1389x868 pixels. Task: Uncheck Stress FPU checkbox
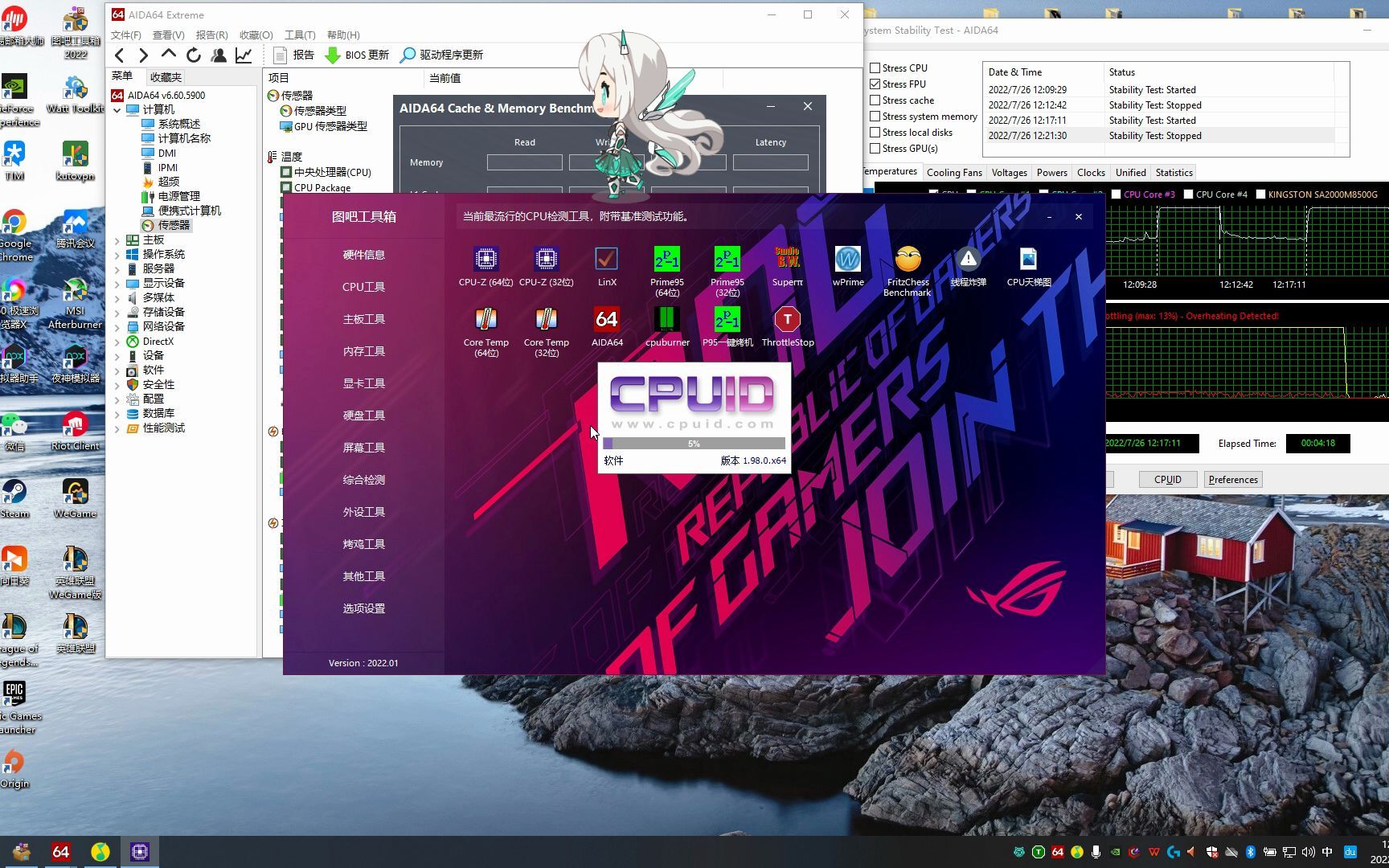[x=875, y=84]
